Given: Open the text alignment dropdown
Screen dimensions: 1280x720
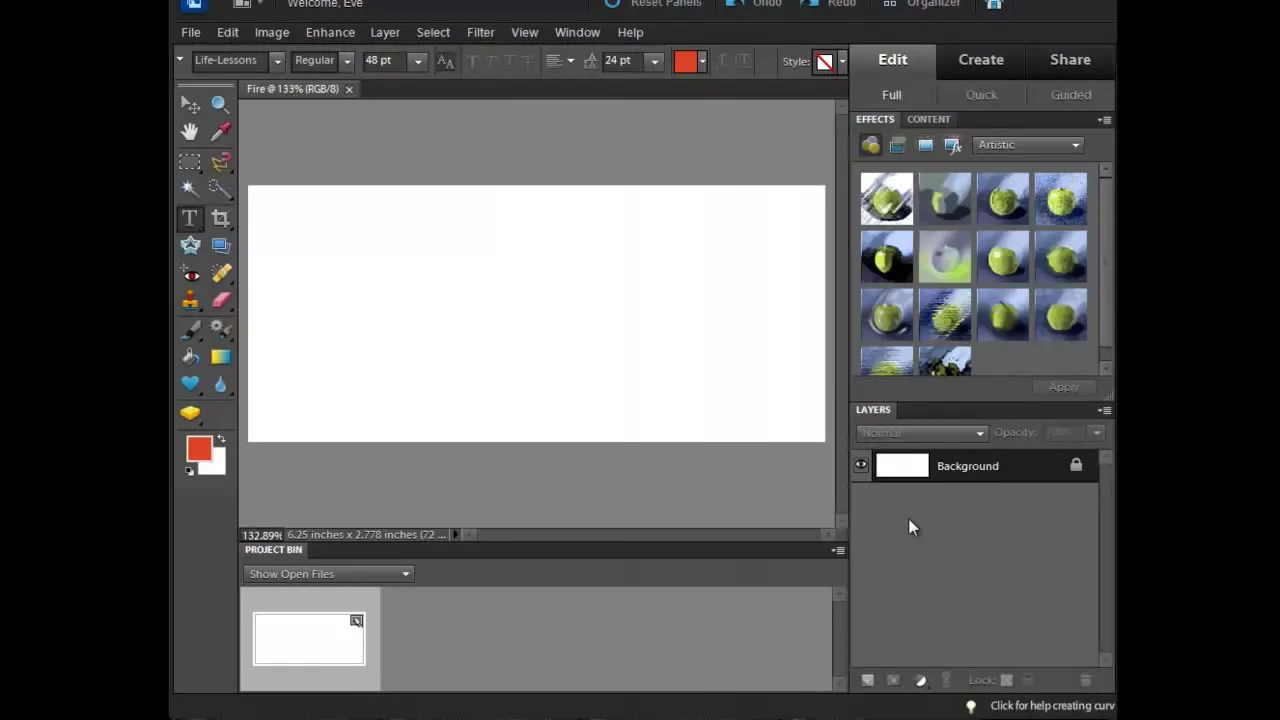Looking at the screenshot, I should click(x=560, y=61).
